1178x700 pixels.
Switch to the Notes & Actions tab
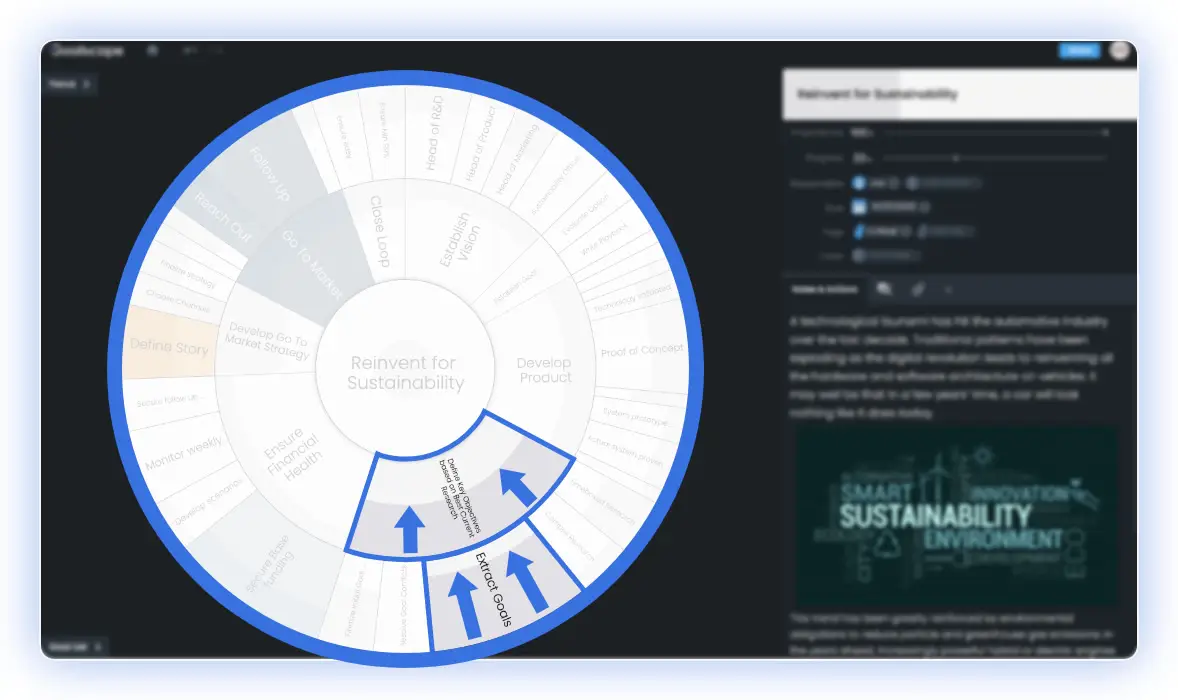tap(823, 288)
